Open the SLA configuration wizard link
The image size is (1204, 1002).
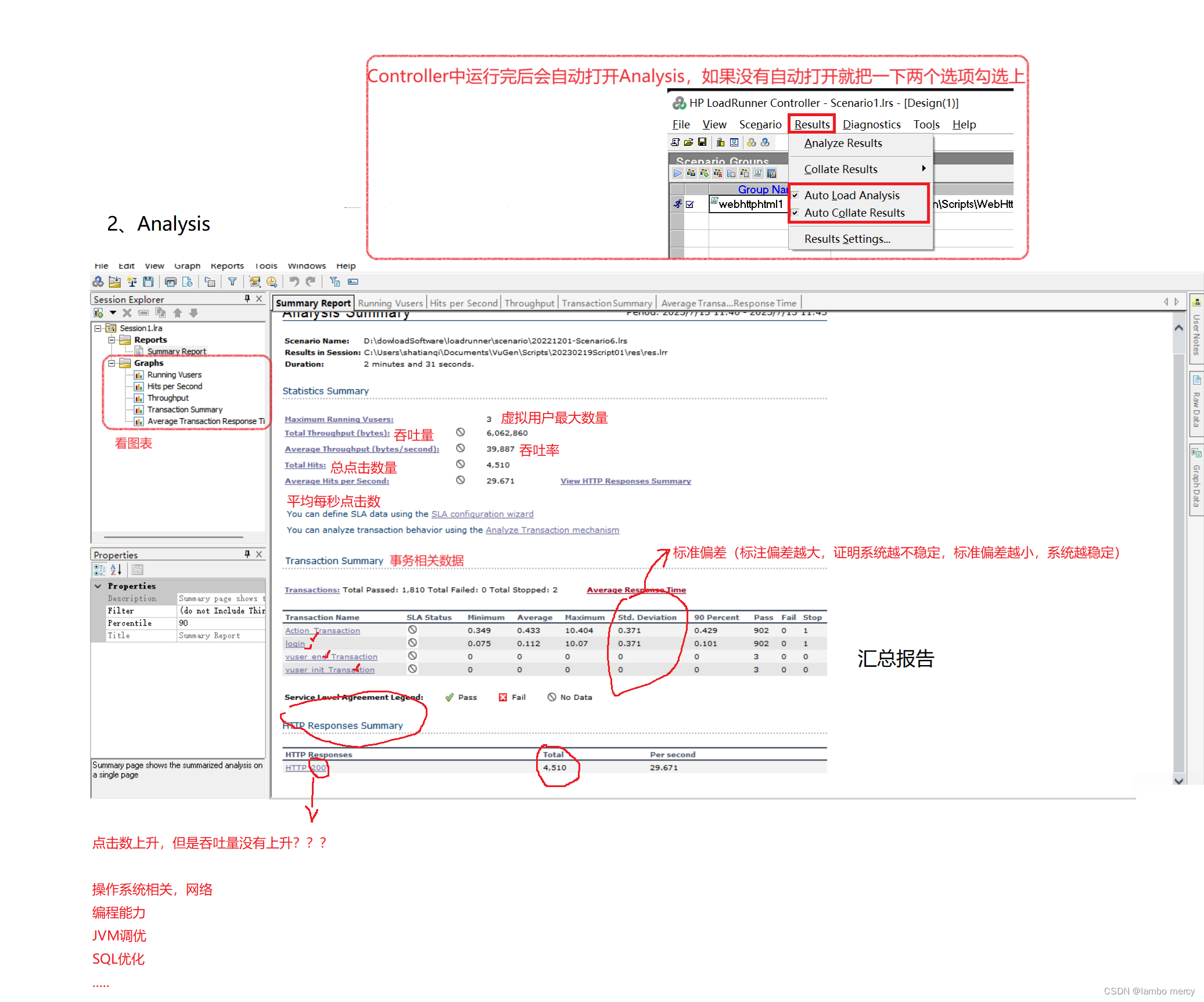482,514
